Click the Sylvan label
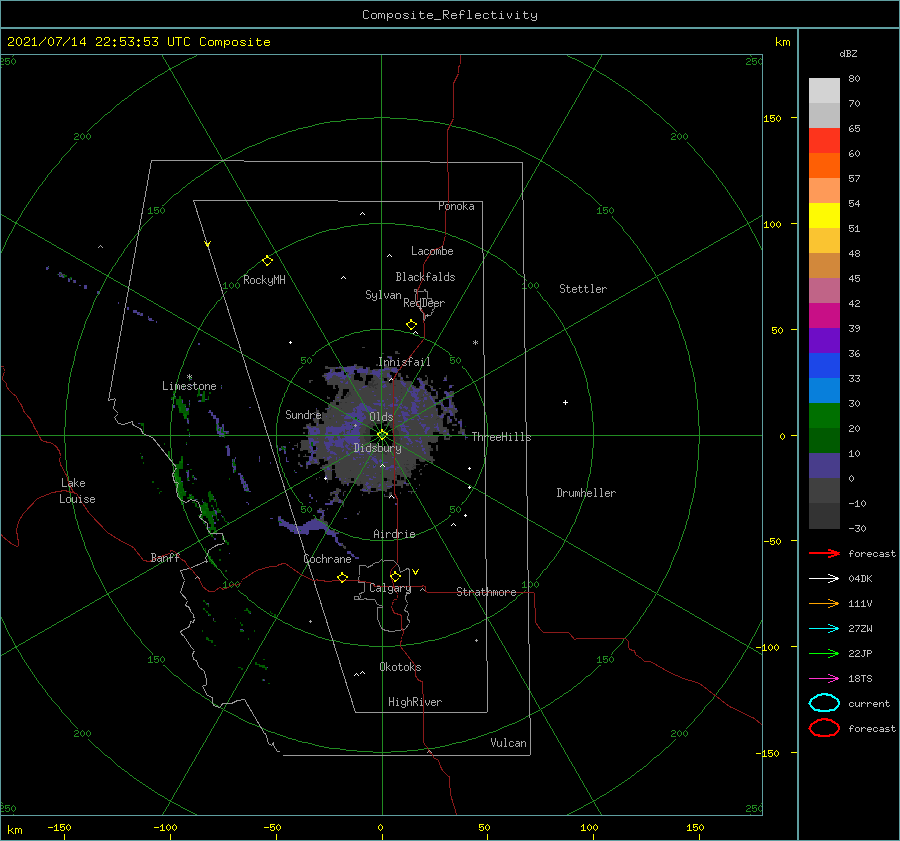The width and height of the screenshot is (900, 841). (383, 295)
